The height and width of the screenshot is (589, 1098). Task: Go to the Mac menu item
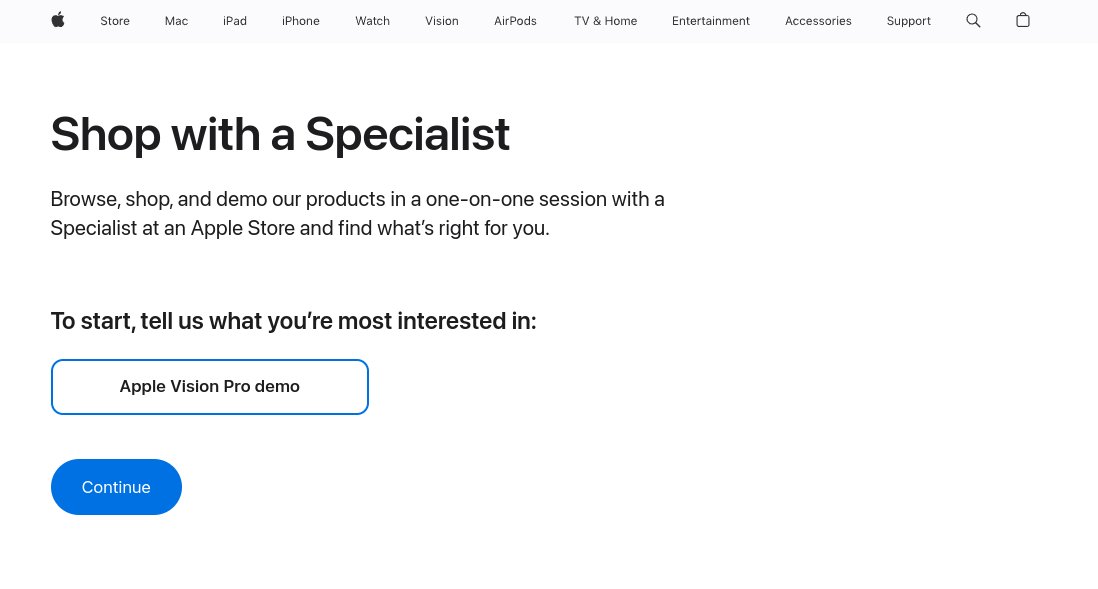(x=176, y=21)
